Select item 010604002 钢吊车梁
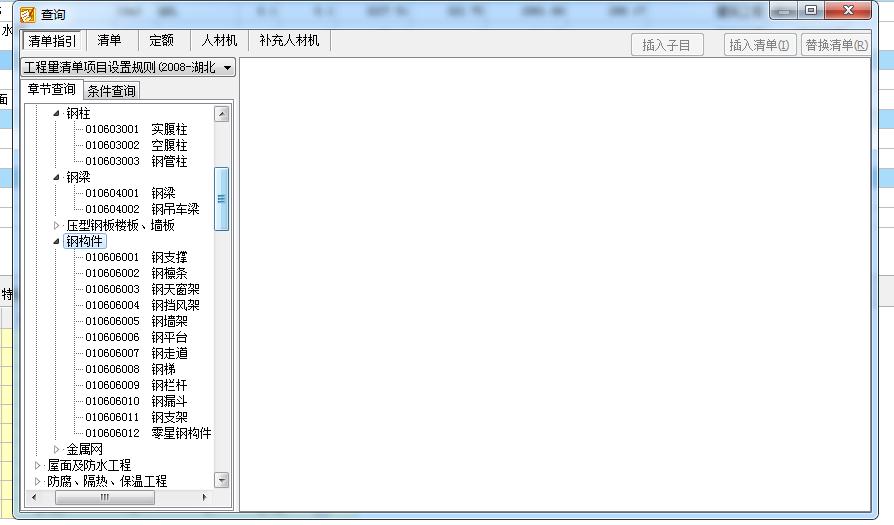Image resolution: width=894 pixels, height=525 pixels. point(143,209)
